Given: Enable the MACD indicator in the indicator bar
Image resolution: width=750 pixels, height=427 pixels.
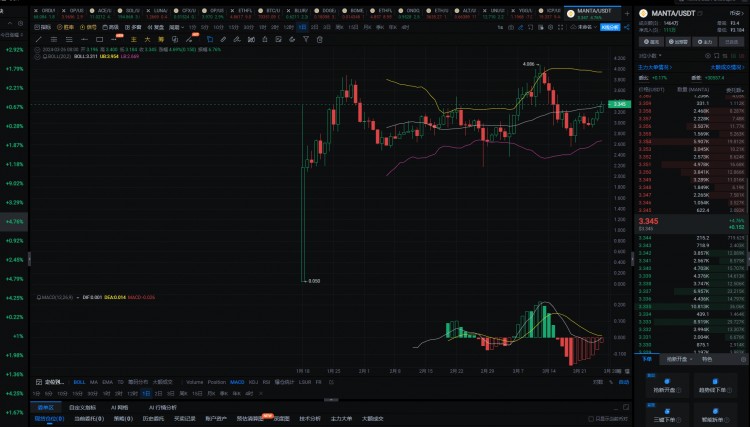Looking at the screenshot, I should [x=237, y=382].
